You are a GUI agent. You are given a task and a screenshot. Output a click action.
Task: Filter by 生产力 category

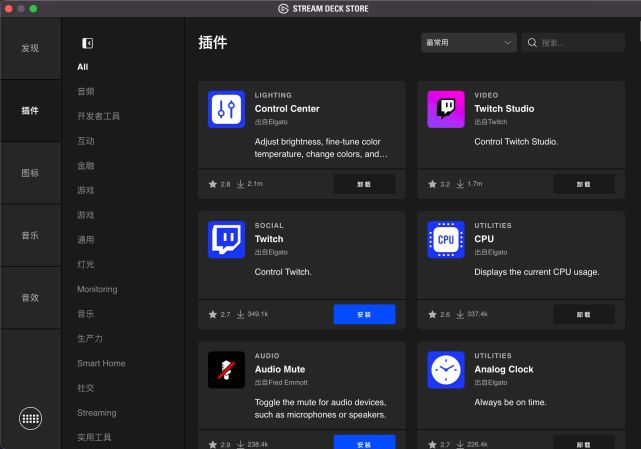coord(90,338)
